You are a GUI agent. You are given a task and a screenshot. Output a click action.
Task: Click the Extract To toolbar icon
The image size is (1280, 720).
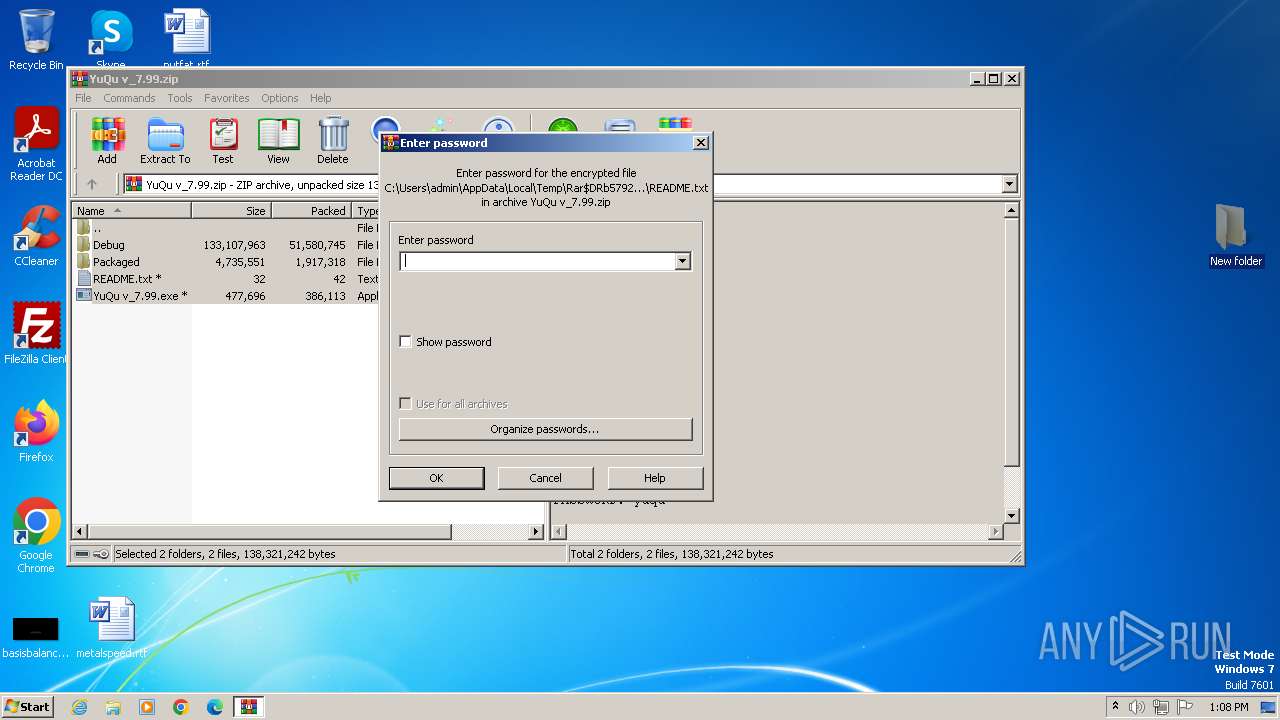click(165, 140)
